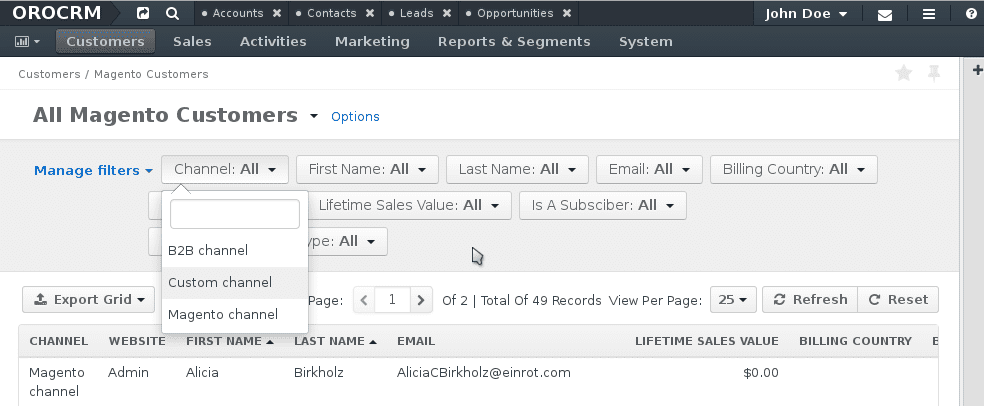Screen dimensions: 984x406
Task: Go to next page arrow
Action: coord(422,300)
